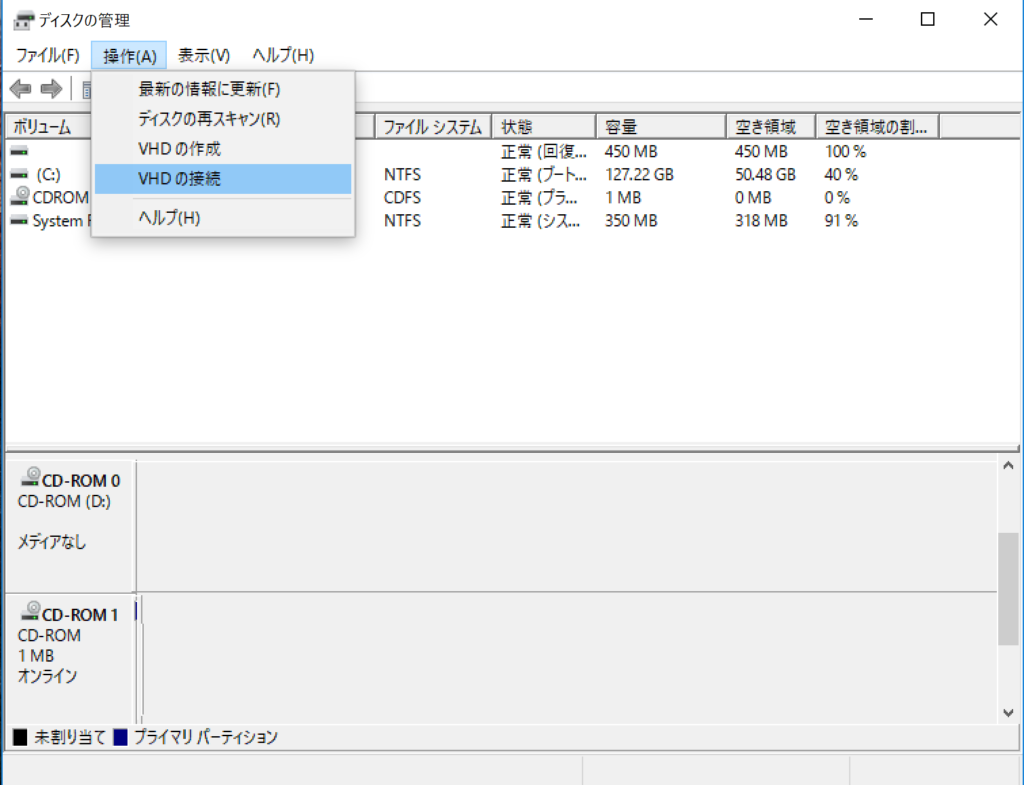Click the (C:) volume drive icon
1024x785 pixels.
point(20,174)
